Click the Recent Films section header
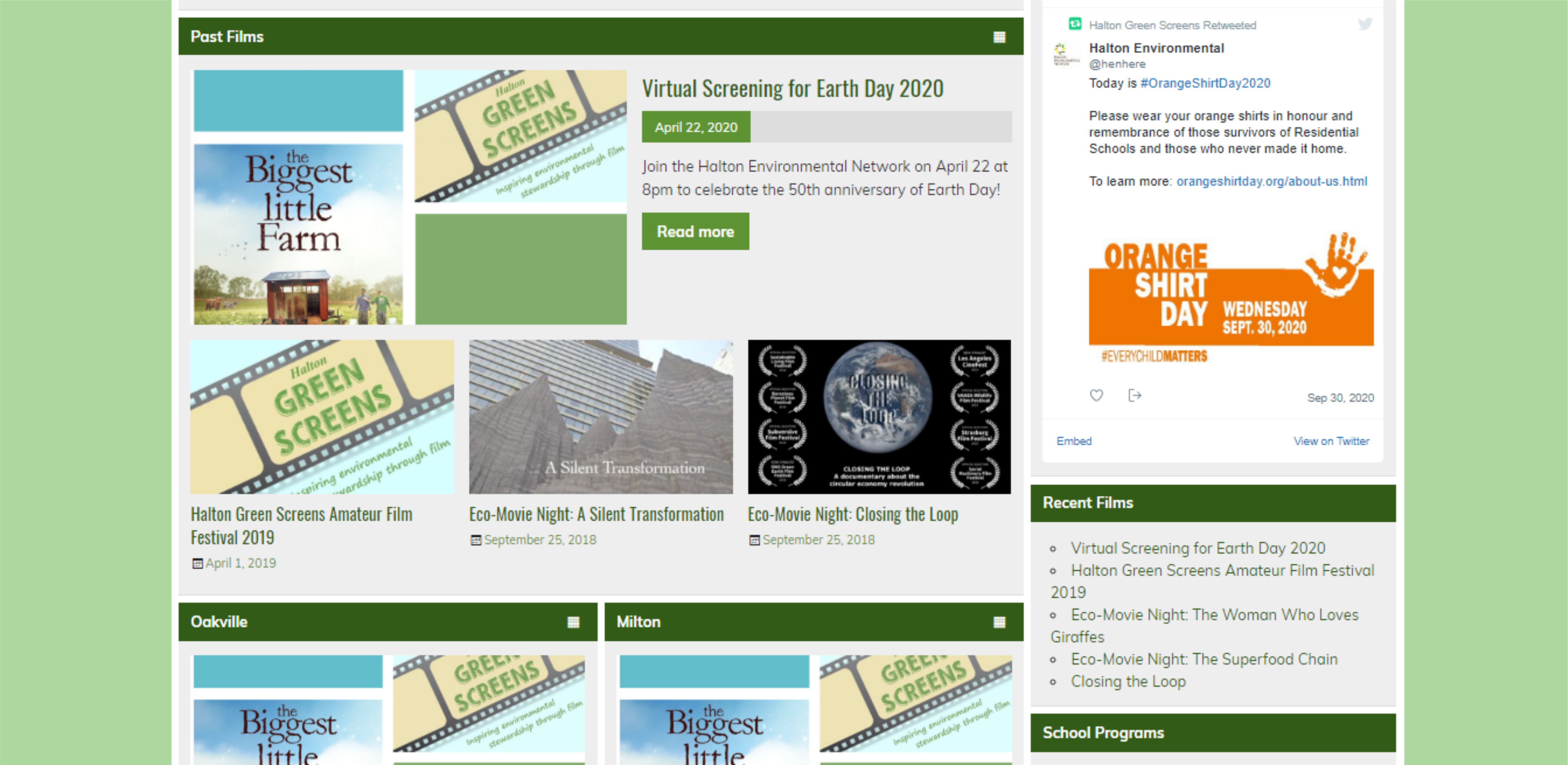 (x=1213, y=503)
